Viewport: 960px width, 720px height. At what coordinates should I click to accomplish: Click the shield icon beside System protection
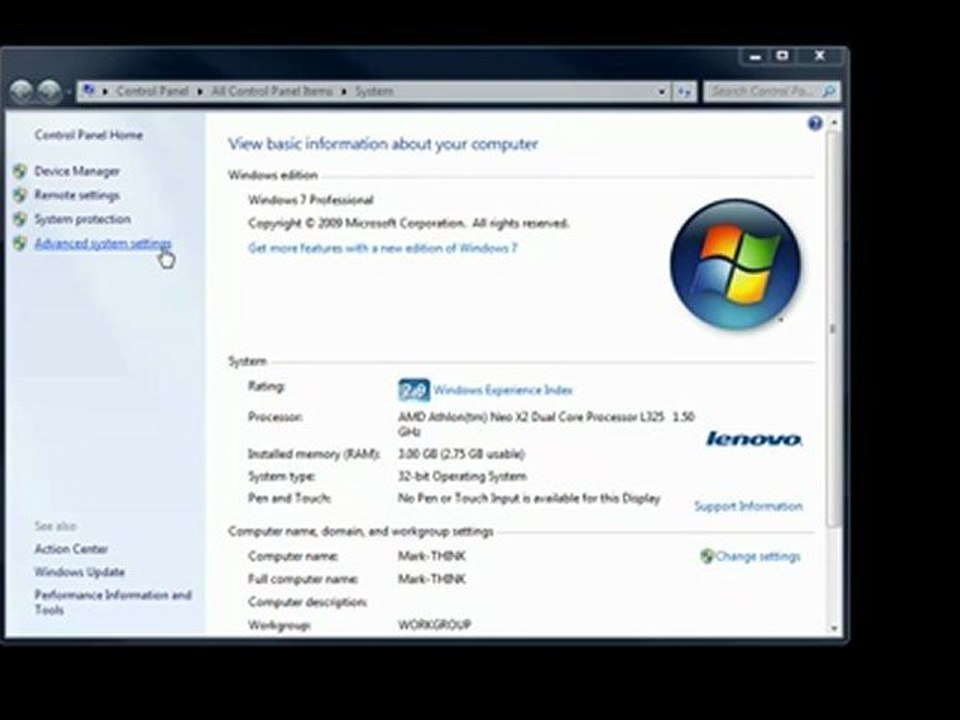[x=20, y=219]
